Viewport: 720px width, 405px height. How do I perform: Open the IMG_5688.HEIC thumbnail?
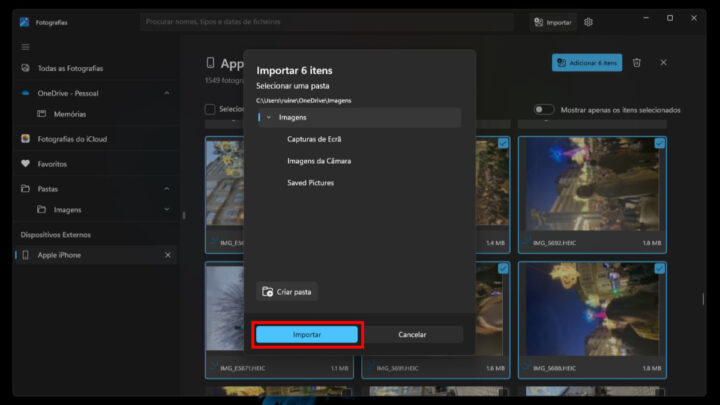click(592, 310)
